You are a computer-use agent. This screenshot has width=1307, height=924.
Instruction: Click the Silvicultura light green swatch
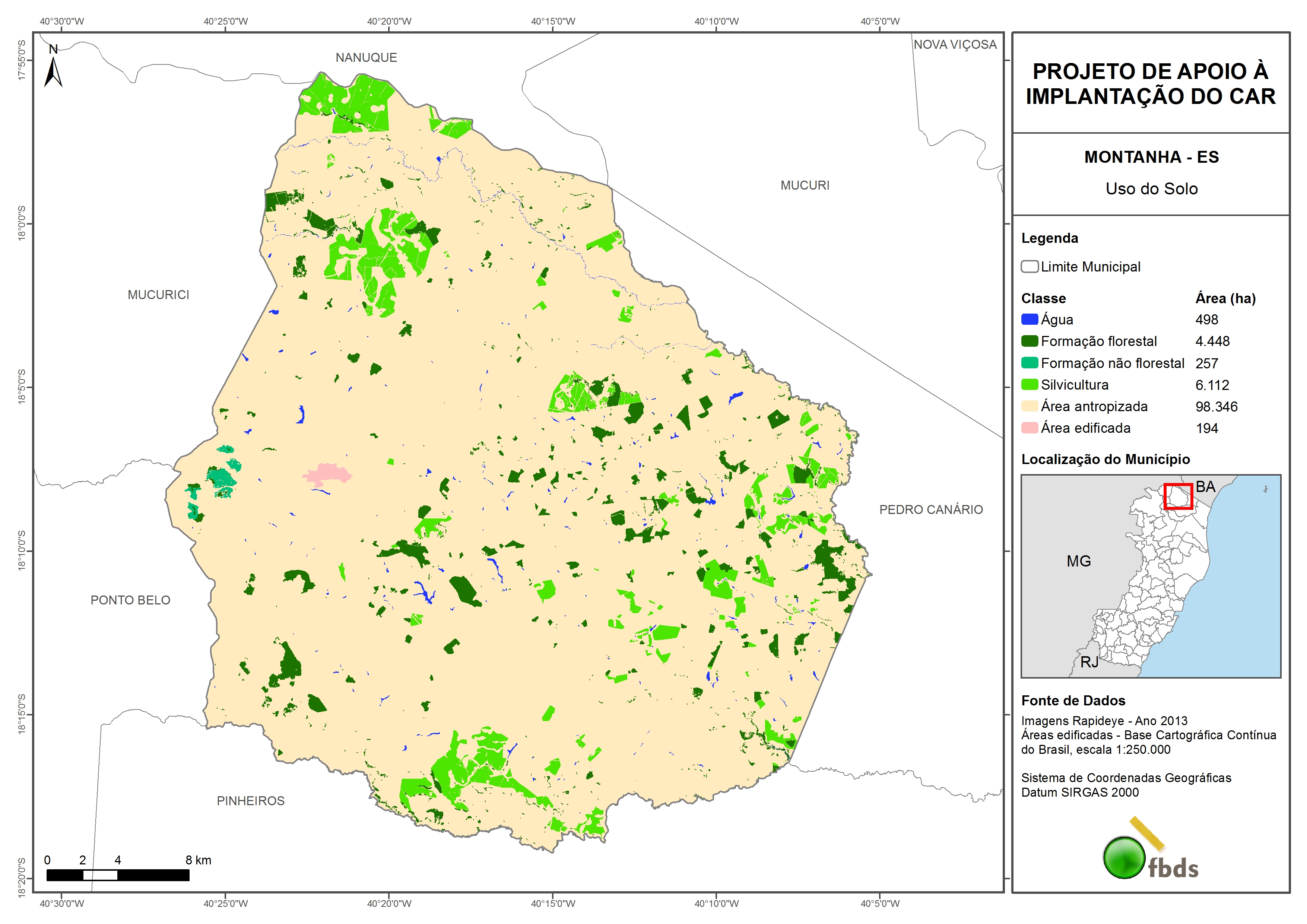pyautogui.click(x=1029, y=385)
